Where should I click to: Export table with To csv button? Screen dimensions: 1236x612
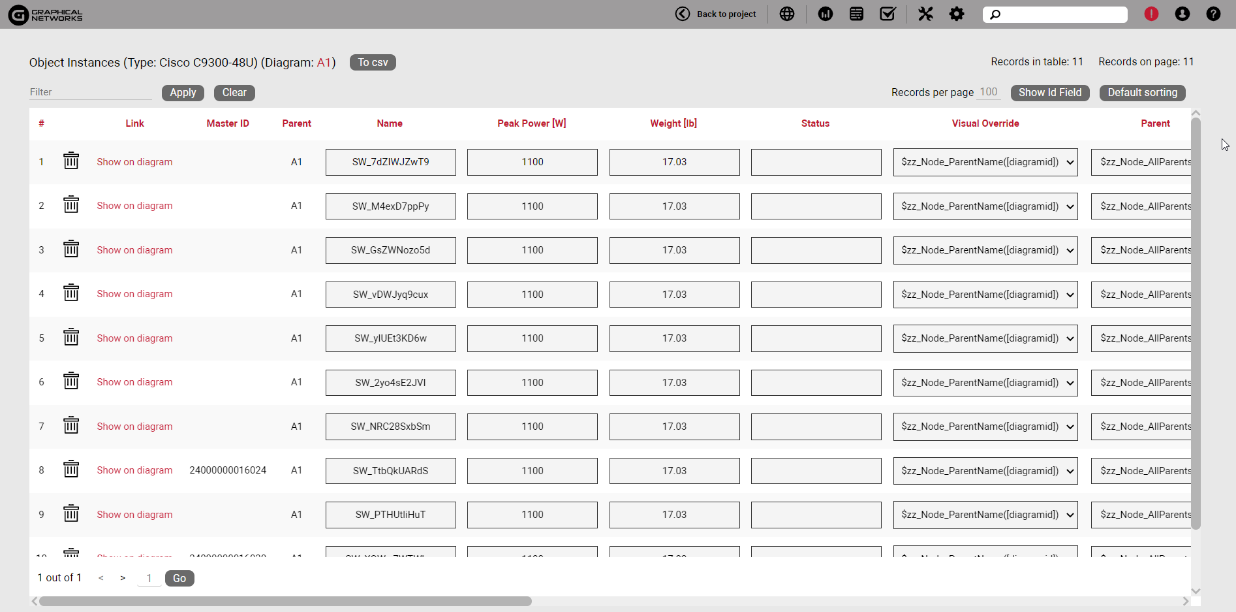tap(373, 62)
